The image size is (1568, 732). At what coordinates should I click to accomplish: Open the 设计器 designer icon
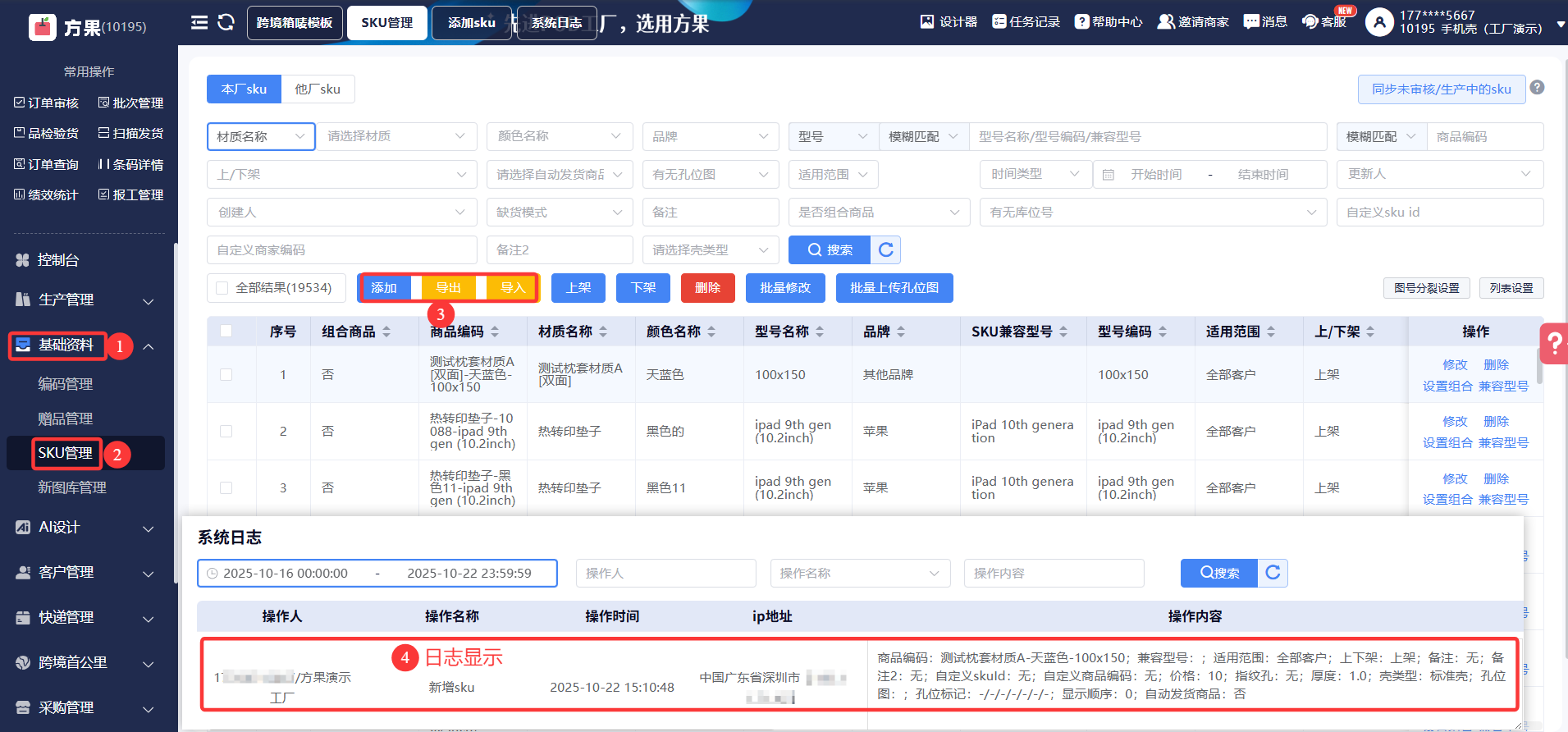coord(927,21)
